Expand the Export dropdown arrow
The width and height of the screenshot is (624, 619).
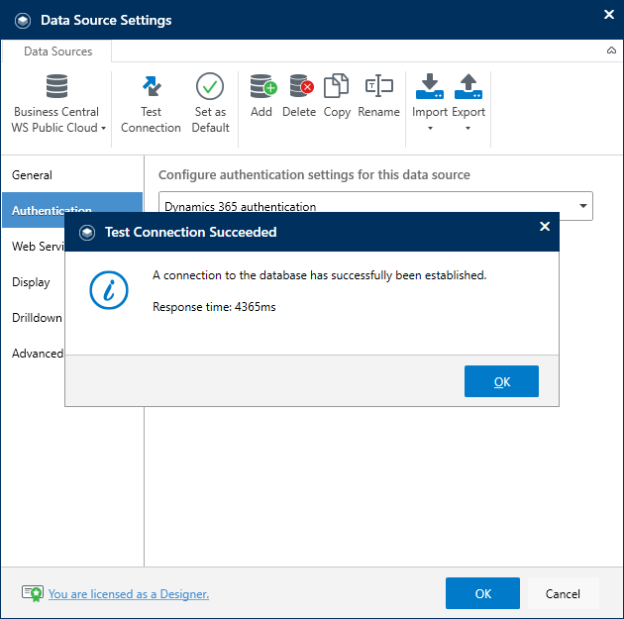point(468,128)
